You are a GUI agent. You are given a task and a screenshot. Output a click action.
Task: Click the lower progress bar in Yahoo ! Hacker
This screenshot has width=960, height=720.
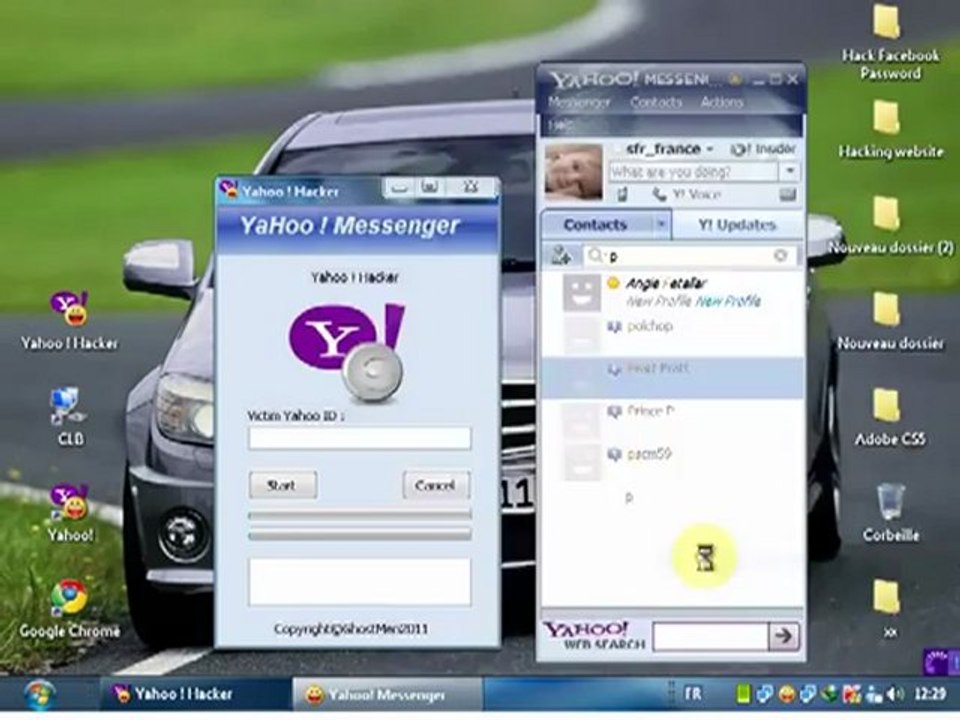tap(359, 535)
